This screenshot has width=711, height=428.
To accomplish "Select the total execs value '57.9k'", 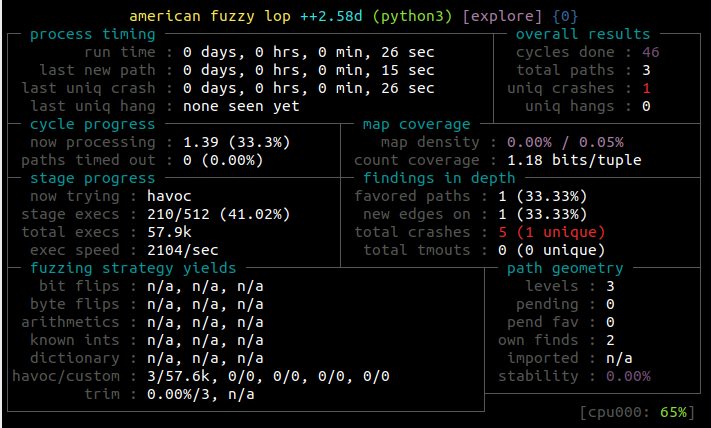I will tap(169, 232).
